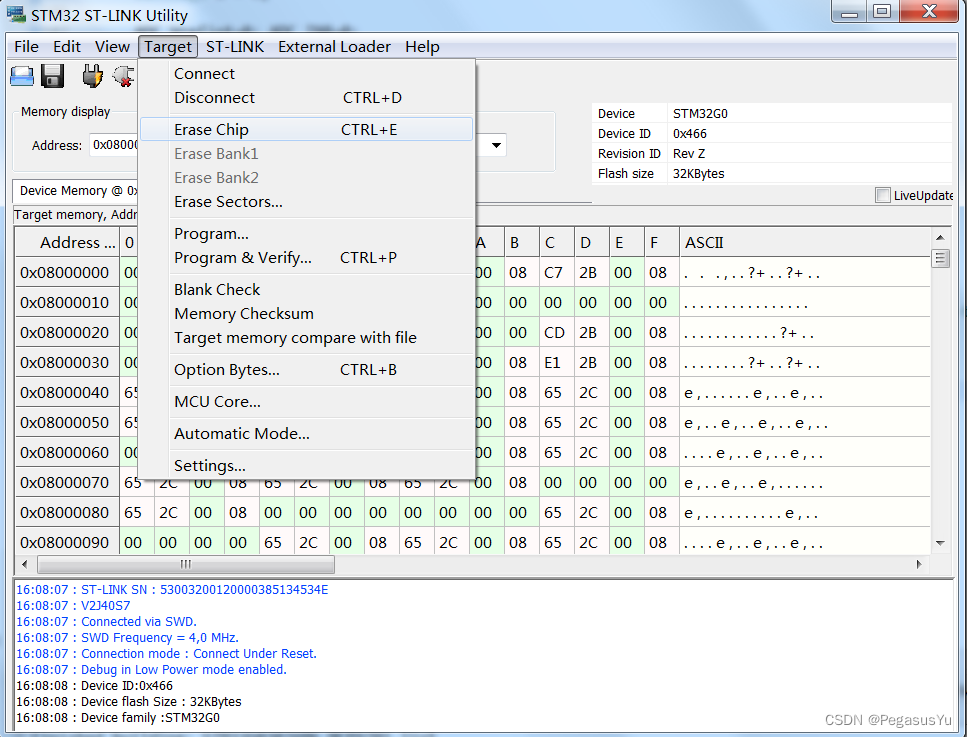
Task: Click log line Device family :STM32G0
Action: click(x=118, y=718)
